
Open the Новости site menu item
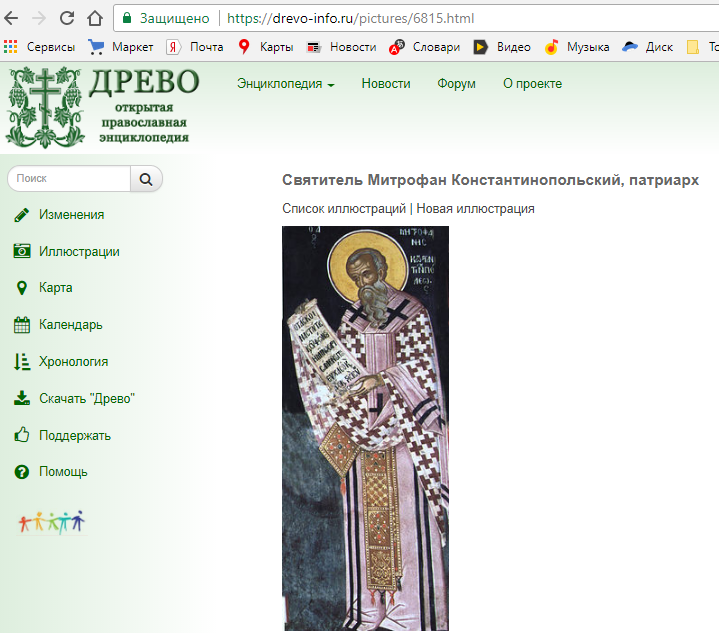point(386,84)
